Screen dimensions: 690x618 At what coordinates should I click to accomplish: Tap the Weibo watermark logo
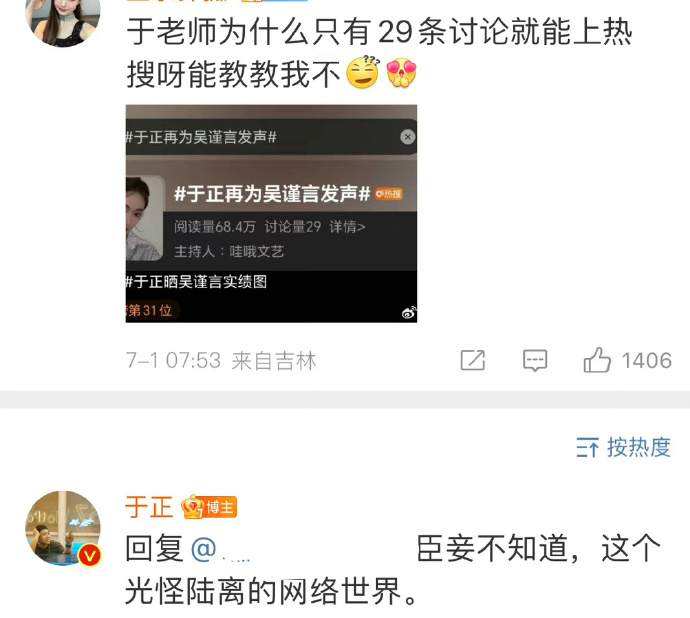coord(409,313)
